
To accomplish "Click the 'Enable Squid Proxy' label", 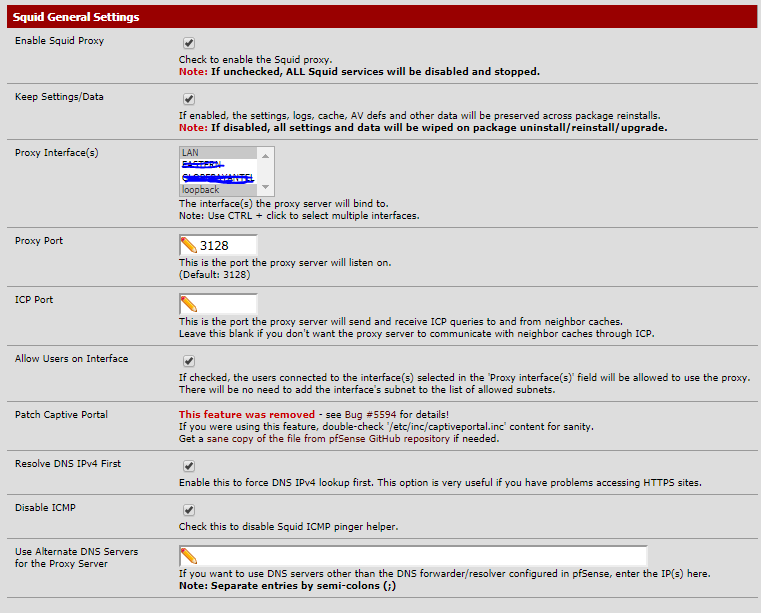I will (x=59, y=41).
